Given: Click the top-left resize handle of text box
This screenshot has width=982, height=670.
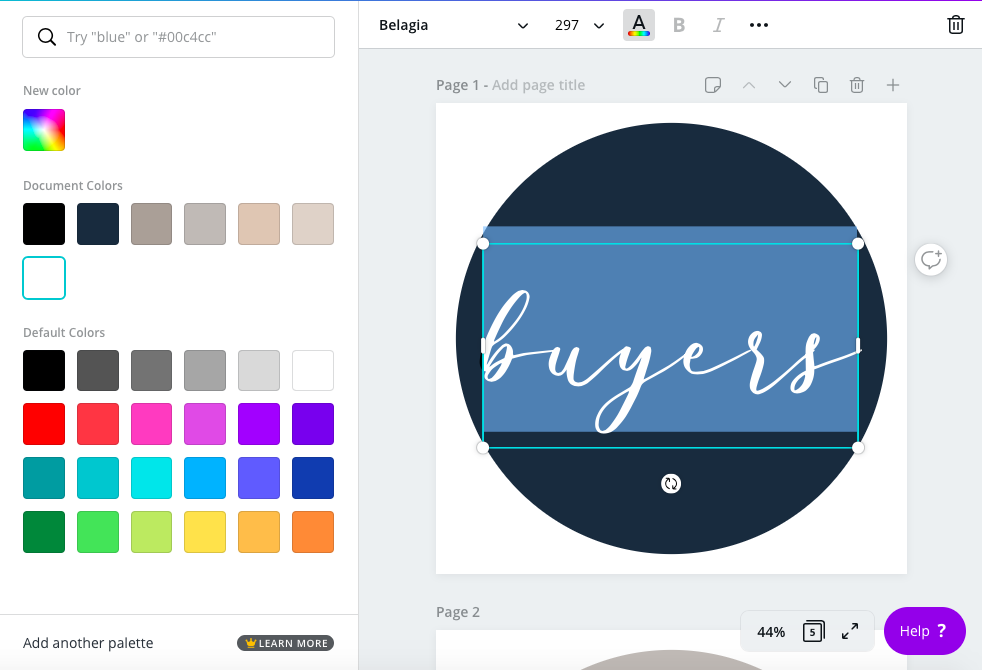Looking at the screenshot, I should (483, 244).
